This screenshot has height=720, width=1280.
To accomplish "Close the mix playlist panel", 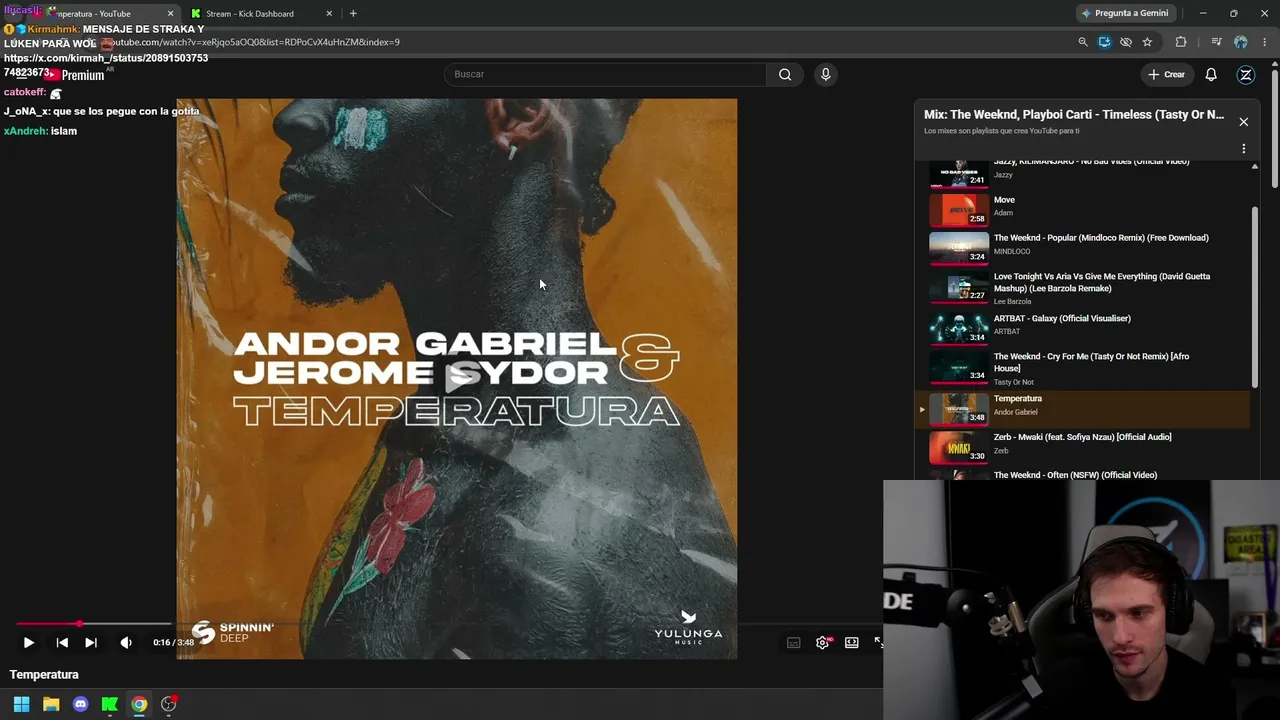I will [1244, 122].
